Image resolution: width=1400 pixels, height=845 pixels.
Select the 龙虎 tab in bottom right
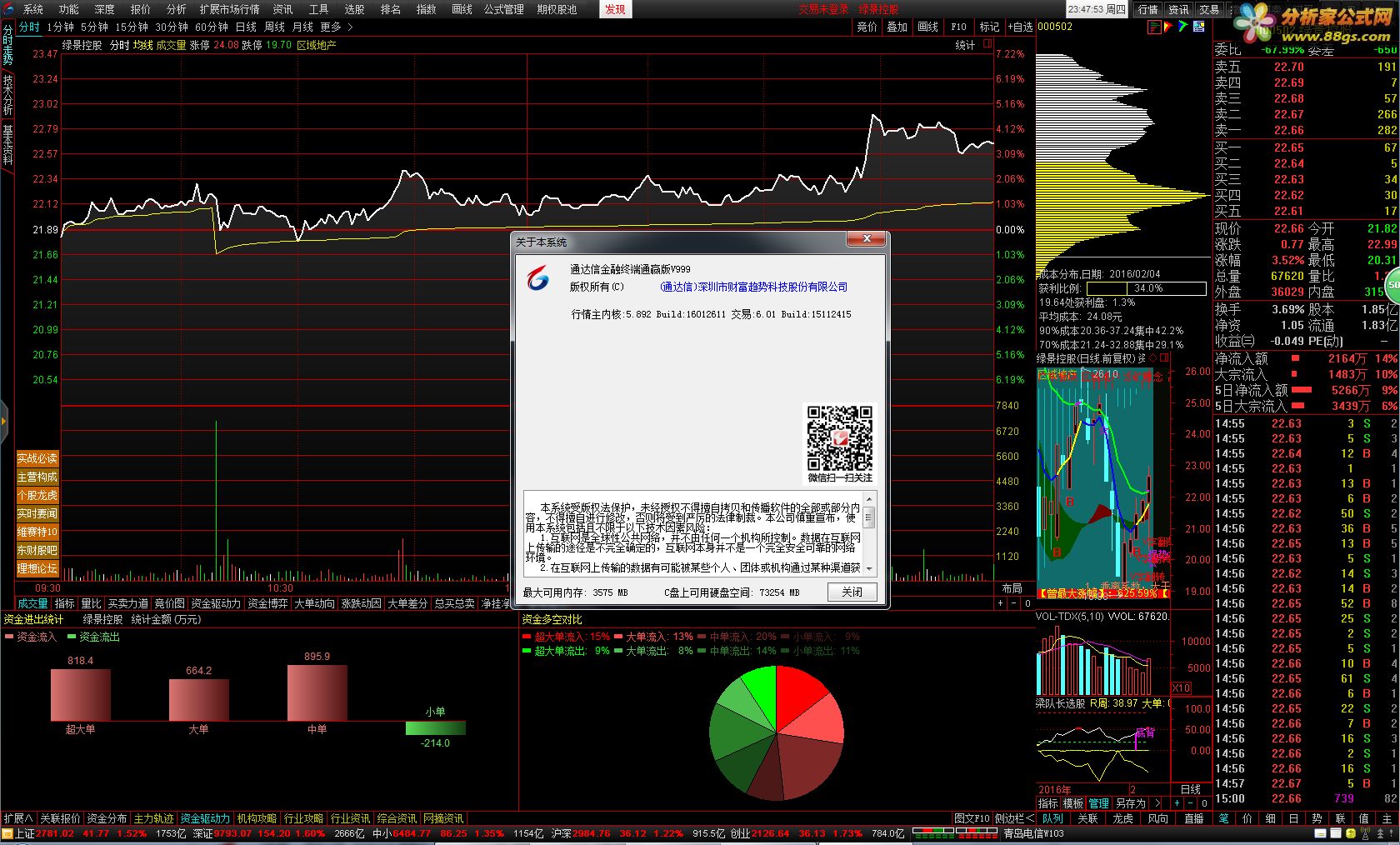(x=1122, y=818)
